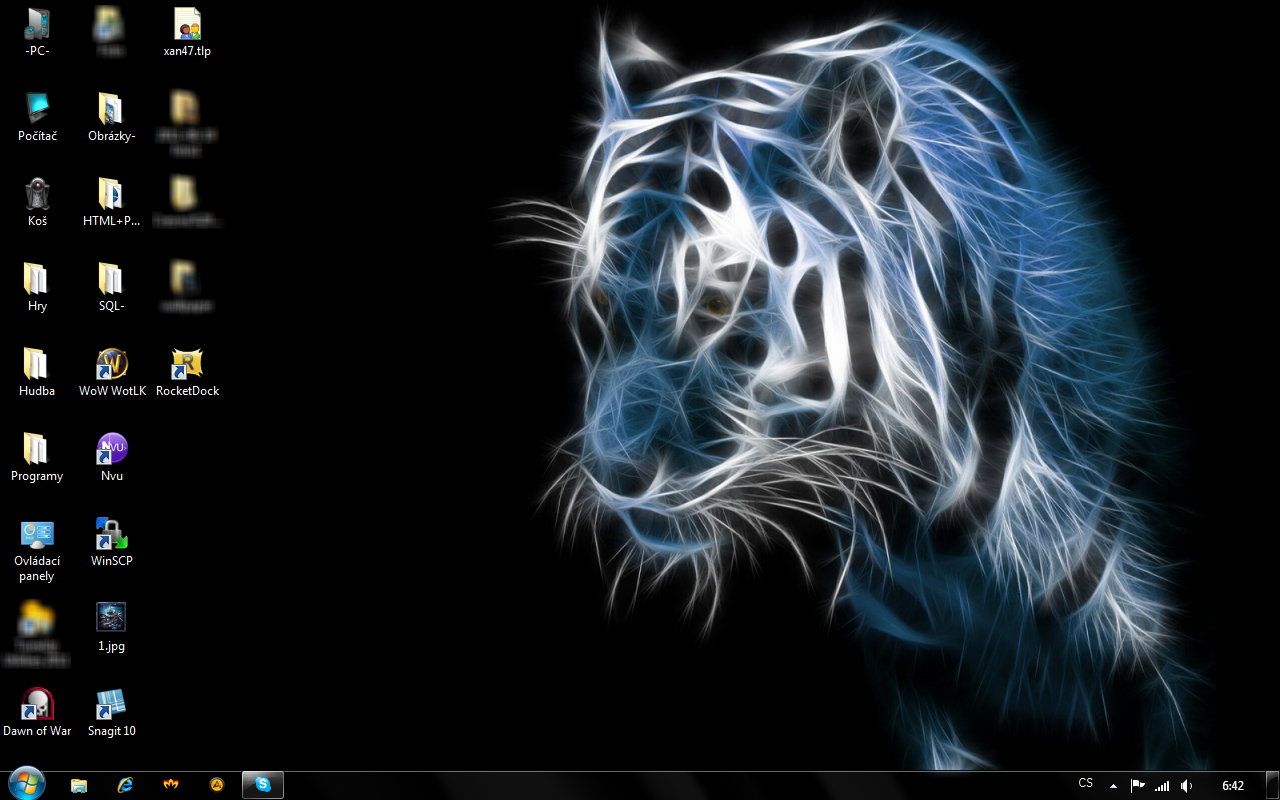Select the WinSCP desktop shortcut
This screenshot has width=1280, height=800.
[x=112, y=534]
